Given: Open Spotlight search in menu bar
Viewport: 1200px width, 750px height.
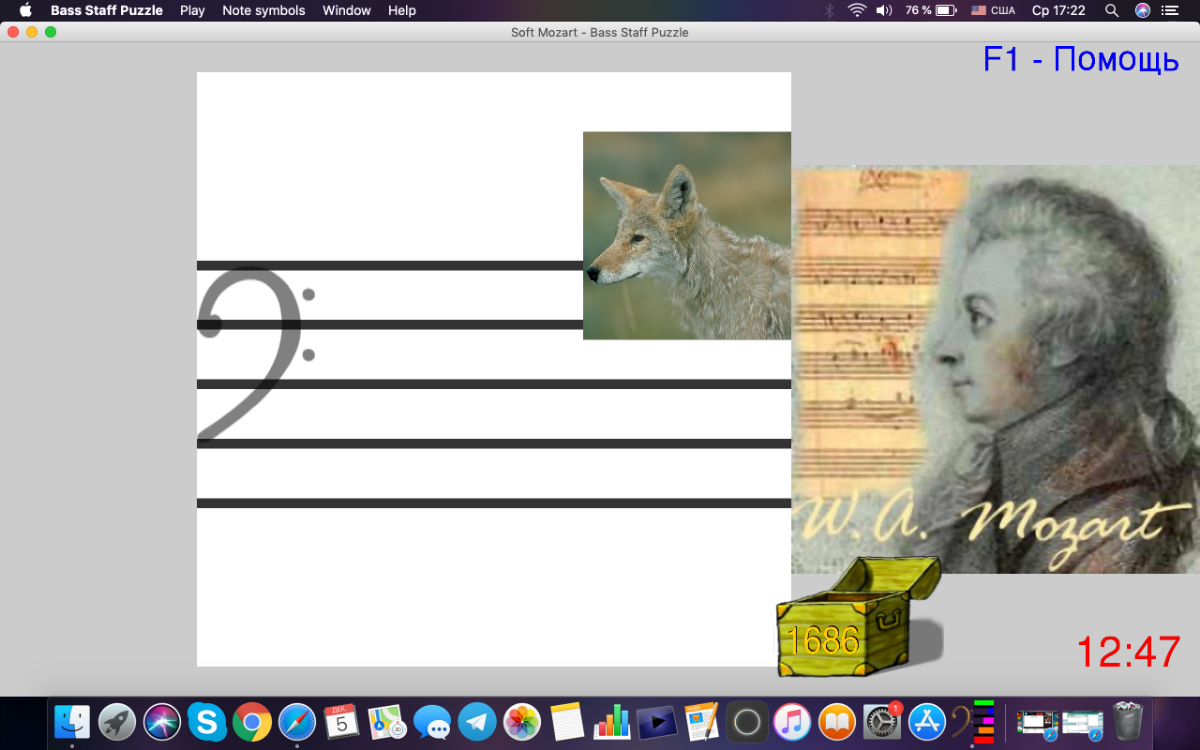Looking at the screenshot, I should pyautogui.click(x=1112, y=10).
